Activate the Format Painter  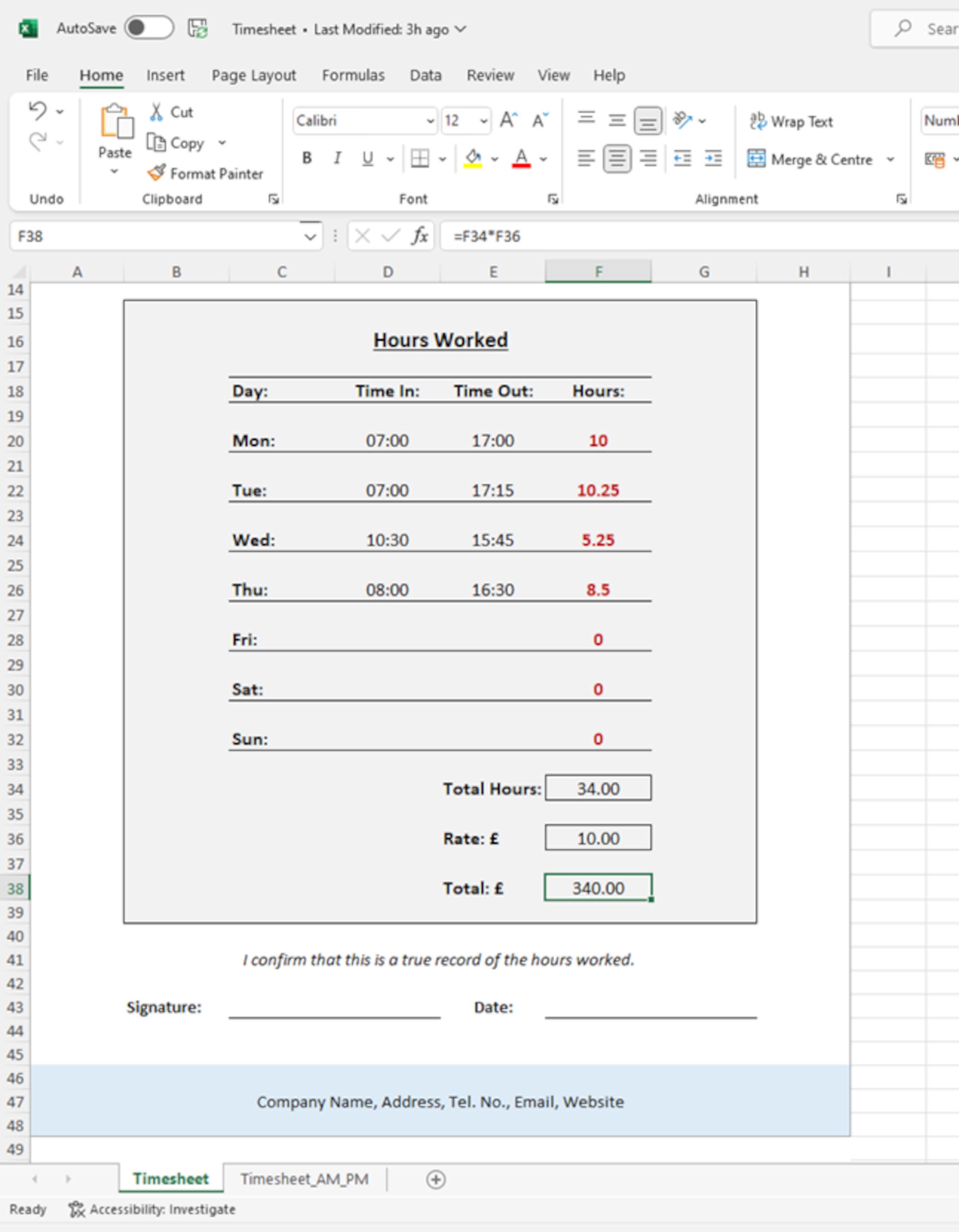pyautogui.click(x=205, y=173)
